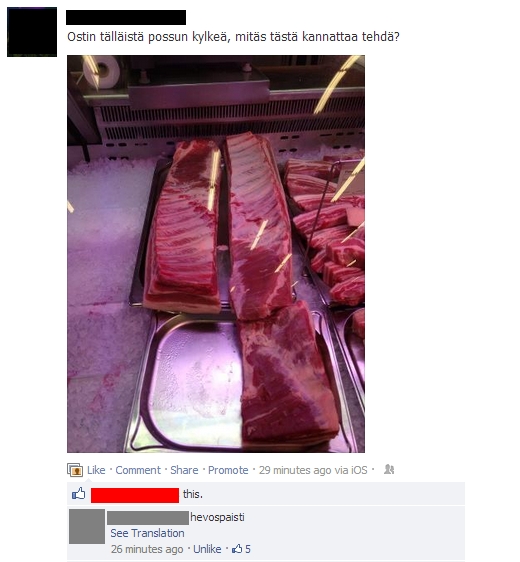Like the pork ribs post
Screen dimensions: 520x562
coord(96,470)
